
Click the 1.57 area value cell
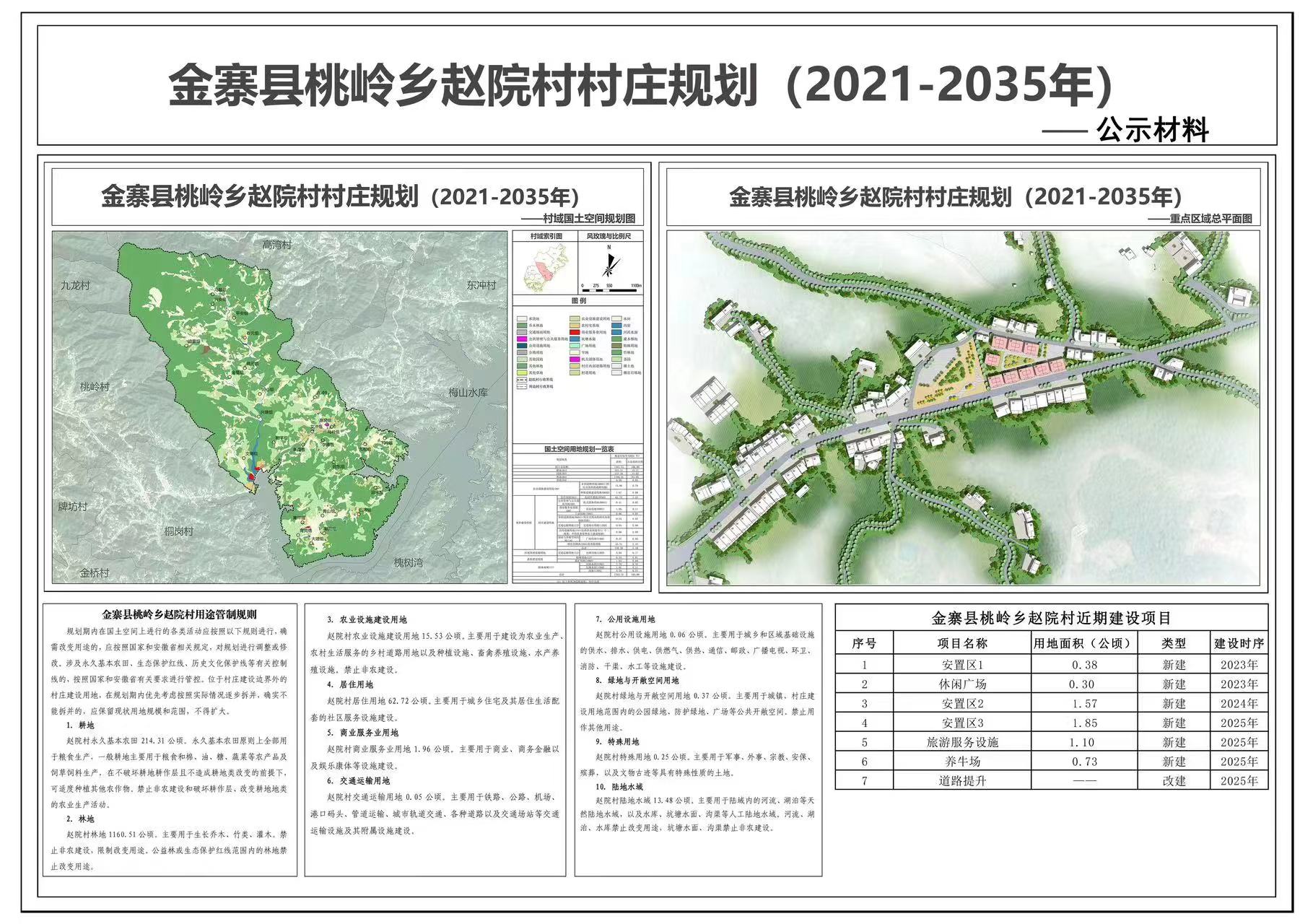pos(1083,704)
